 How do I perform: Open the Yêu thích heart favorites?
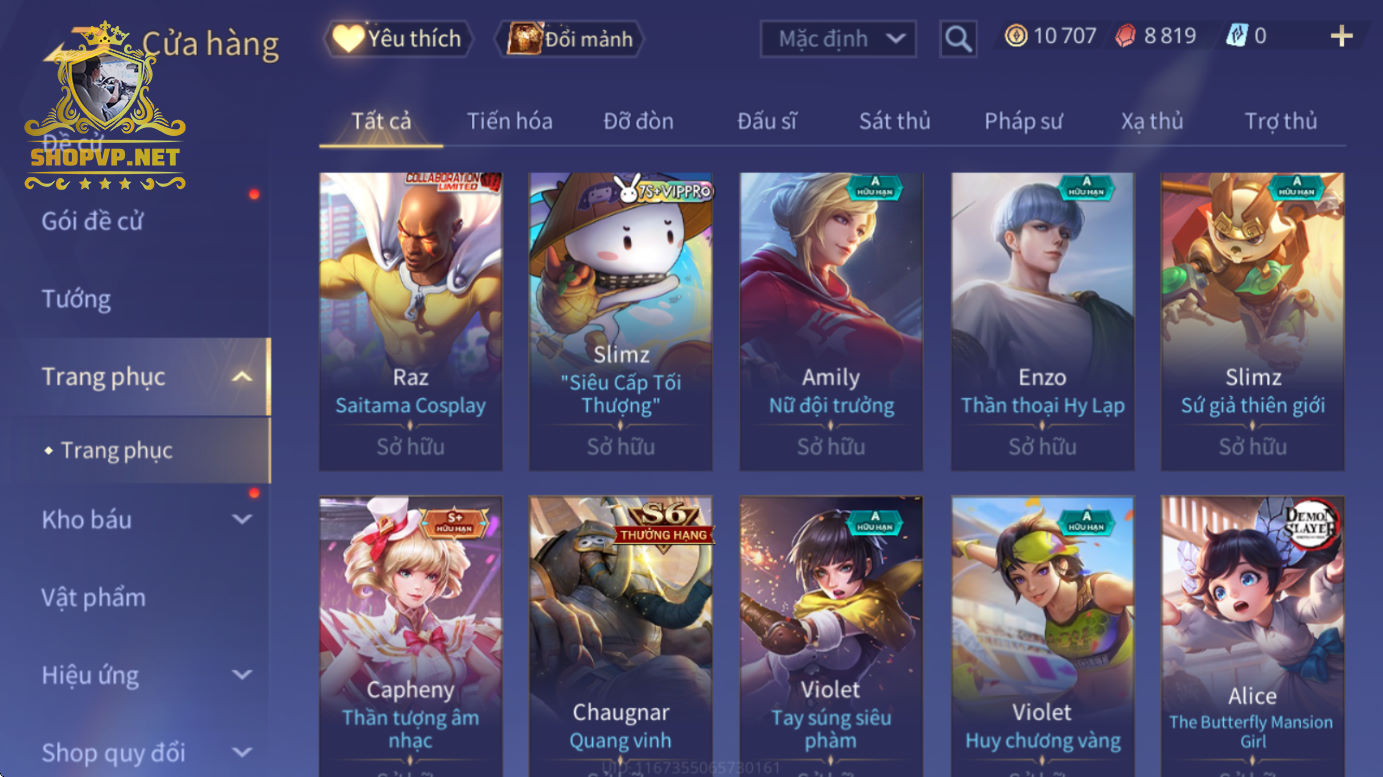coord(398,39)
